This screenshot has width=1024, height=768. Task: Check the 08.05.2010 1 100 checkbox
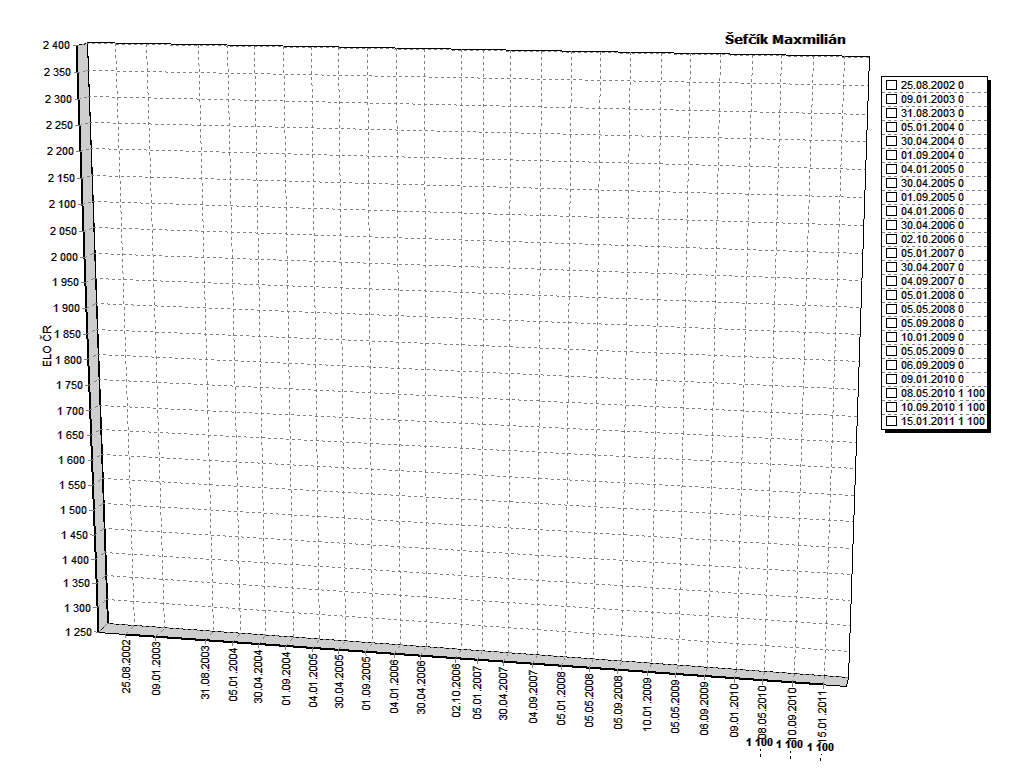[x=891, y=393]
